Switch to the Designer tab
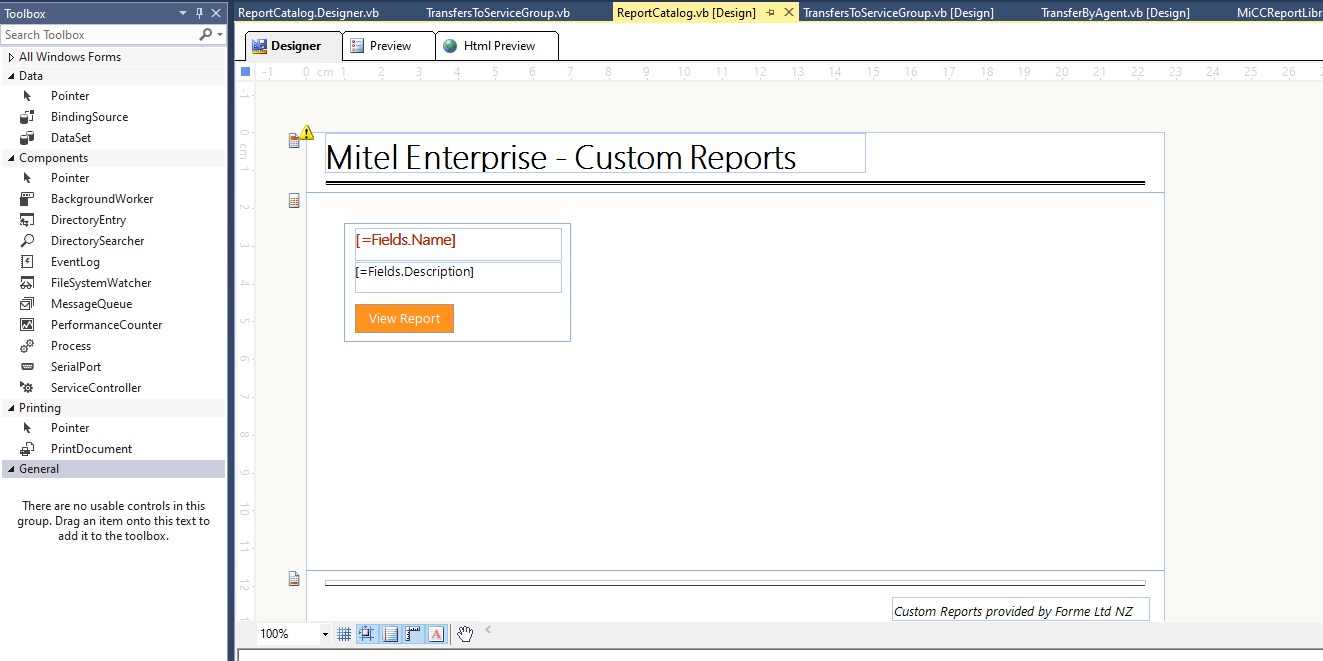 [x=294, y=46]
